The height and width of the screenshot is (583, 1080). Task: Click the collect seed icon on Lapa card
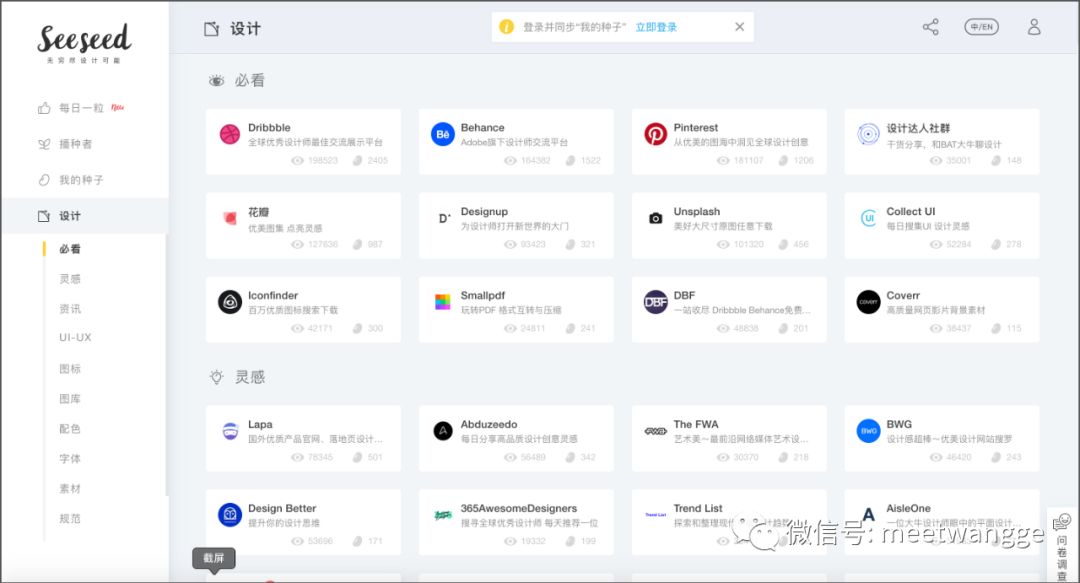[x=357, y=458]
